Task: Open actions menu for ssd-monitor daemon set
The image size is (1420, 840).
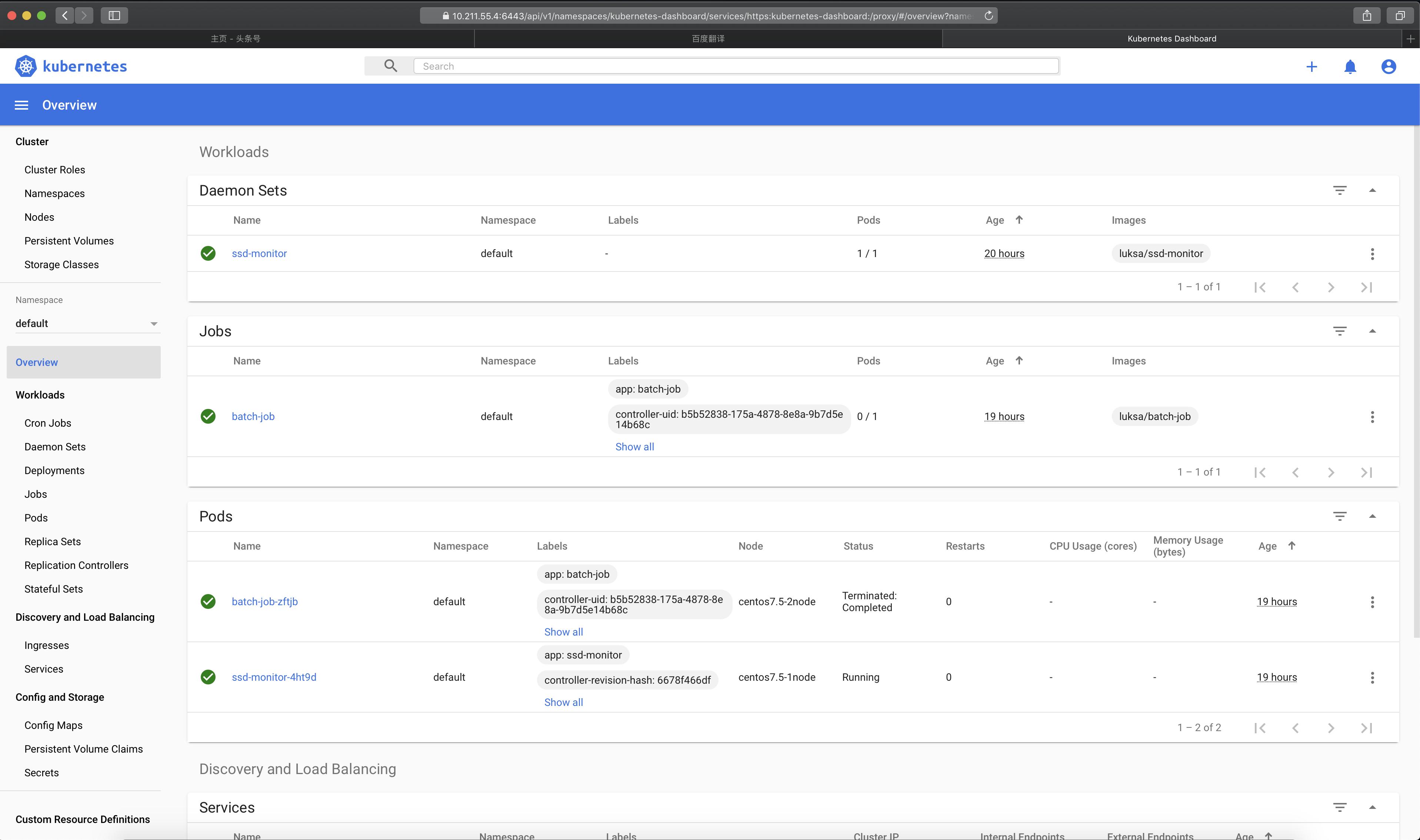Action: (x=1372, y=254)
